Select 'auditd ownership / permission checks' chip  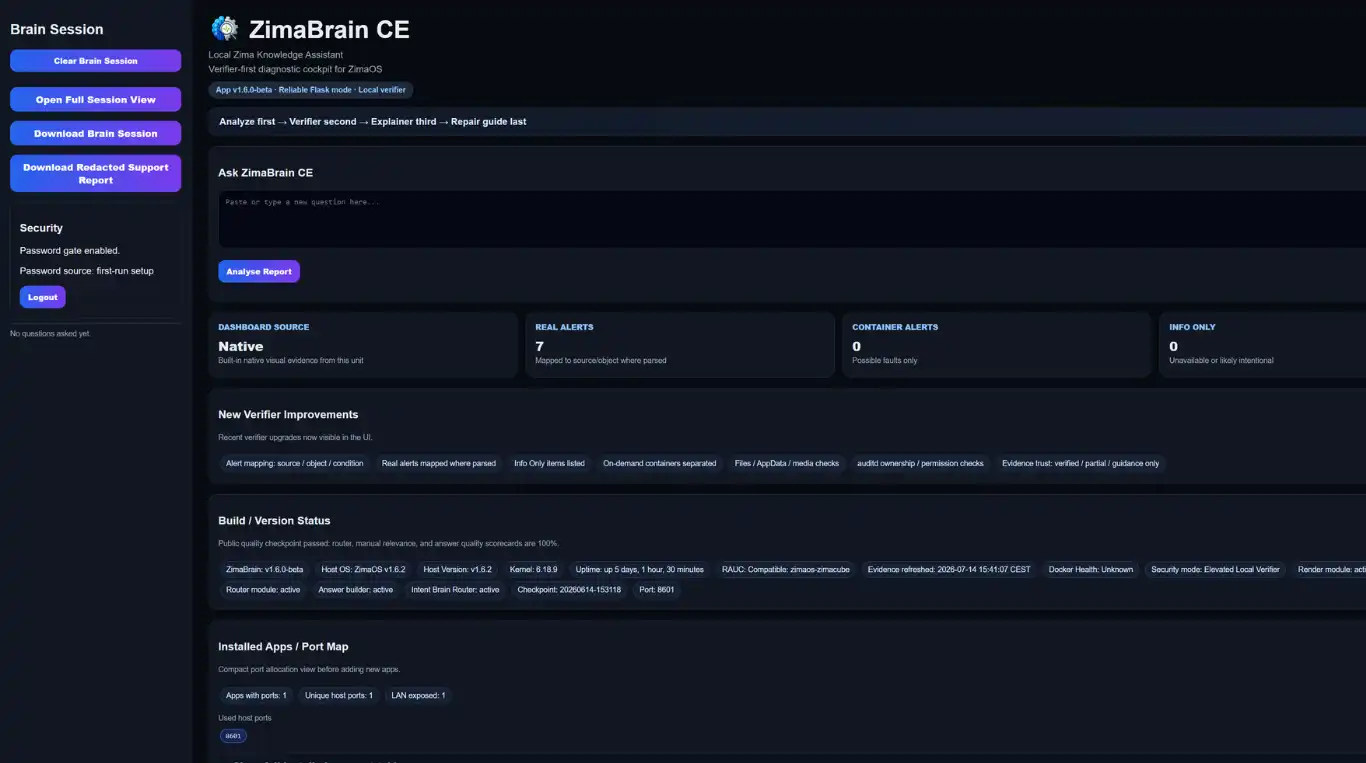(x=920, y=464)
